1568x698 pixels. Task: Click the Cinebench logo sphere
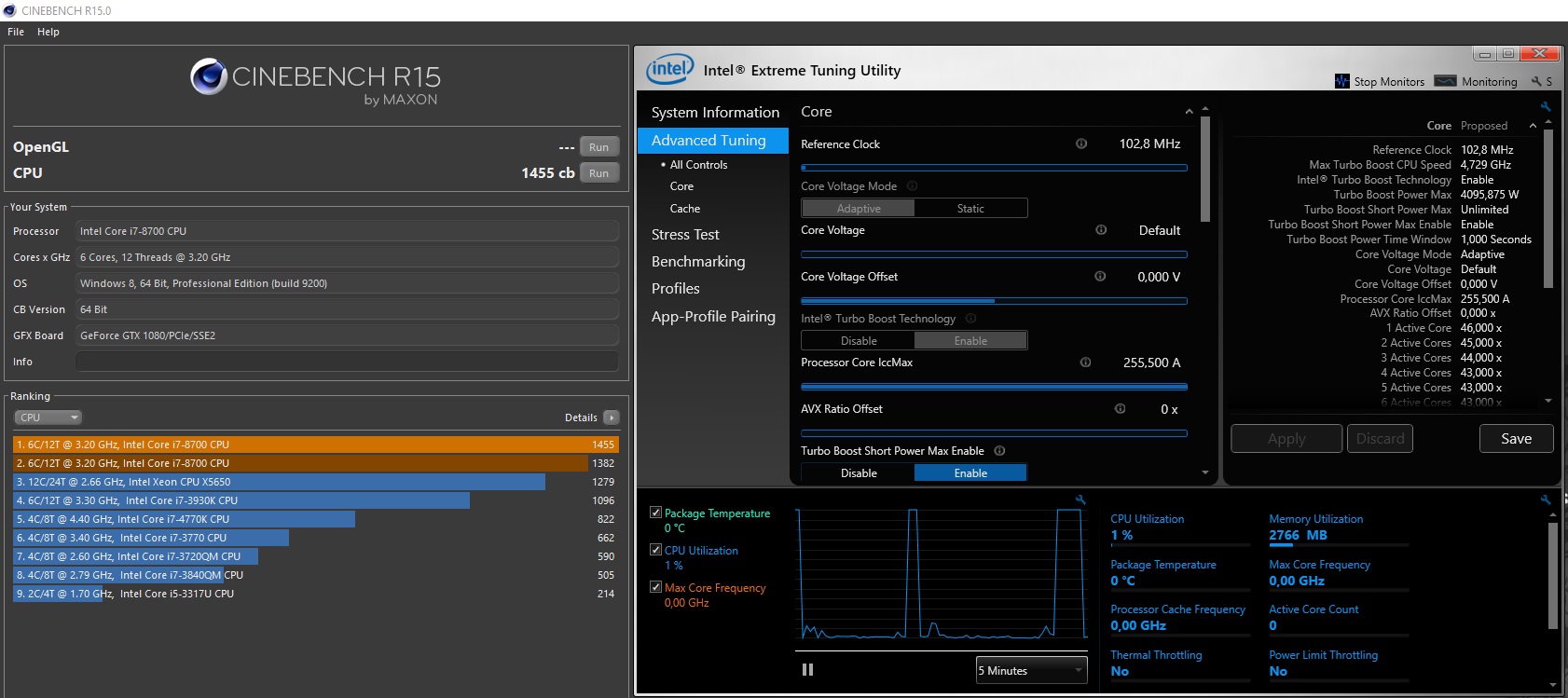click(209, 76)
